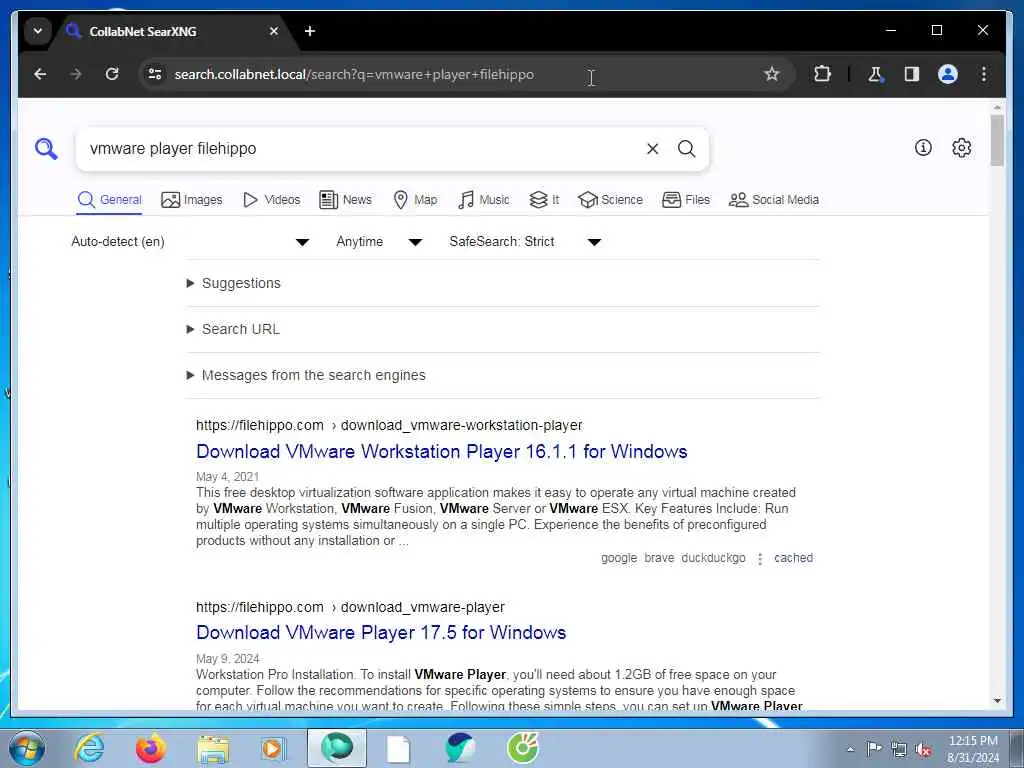Open the SafeSearch: Strict dropdown

point(525,242)
